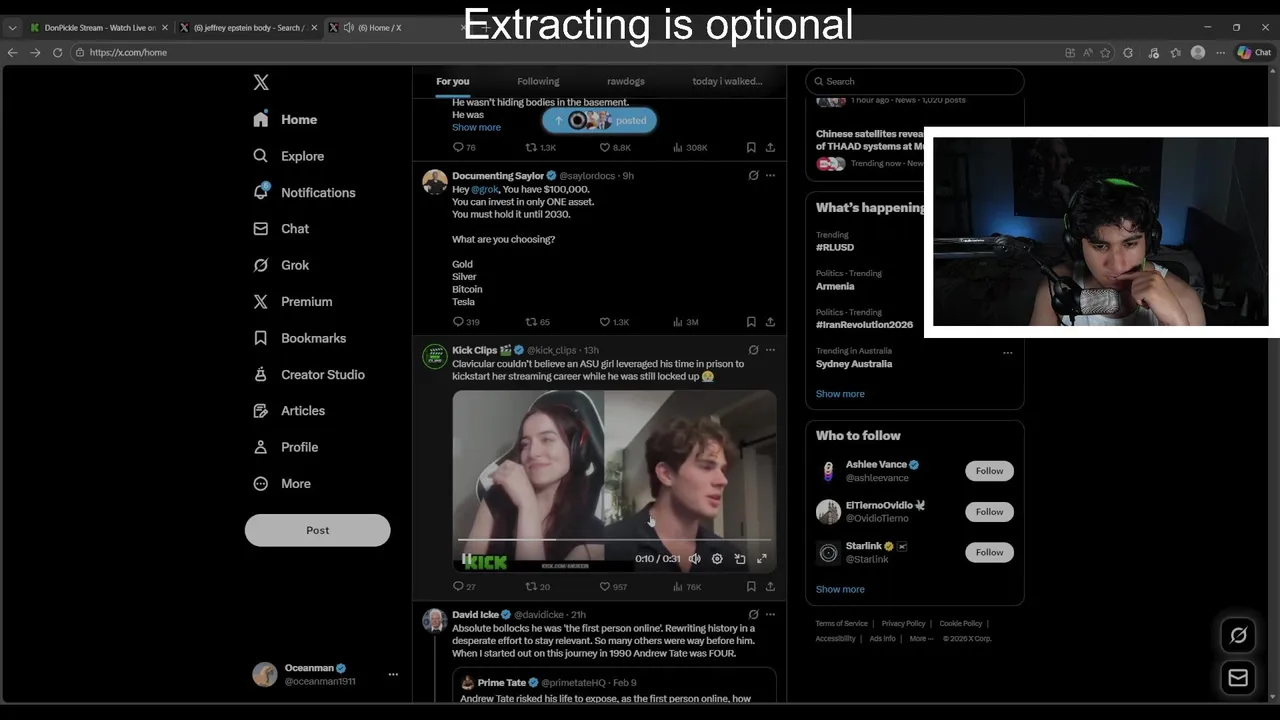The image size is (1280, 720).
Task: Open more options on David Icke post
Action: click(x=770, y=615)
